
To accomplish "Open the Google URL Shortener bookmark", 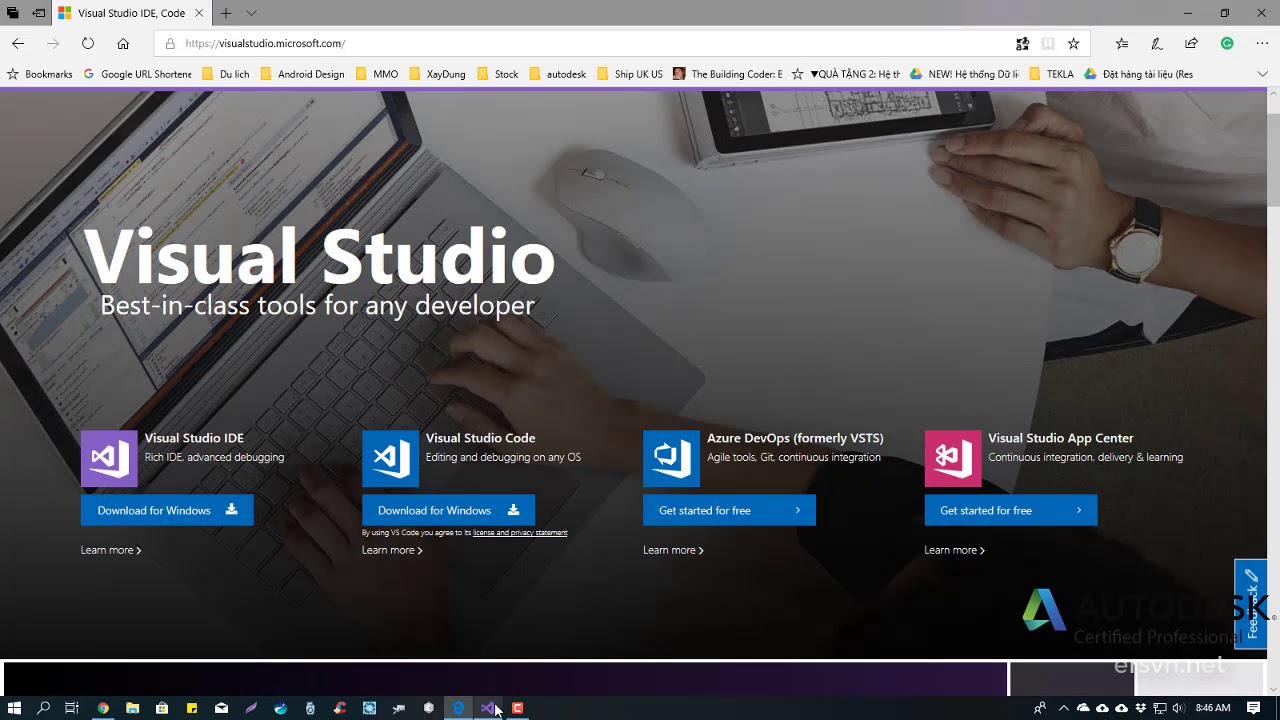I will (137, 74).
